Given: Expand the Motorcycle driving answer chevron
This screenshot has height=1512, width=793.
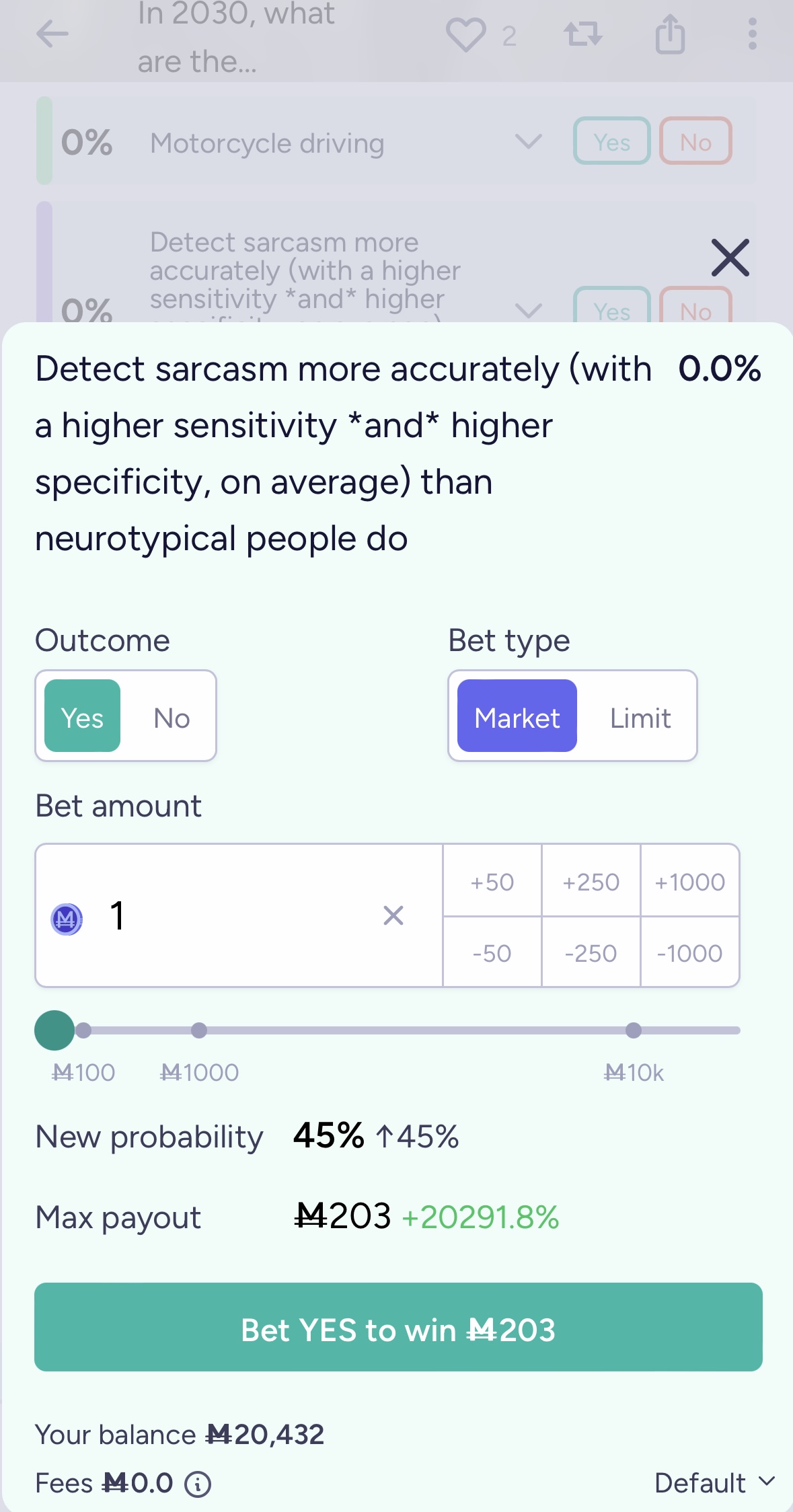Looking at the screenshot, I should [x=528, y=141].
